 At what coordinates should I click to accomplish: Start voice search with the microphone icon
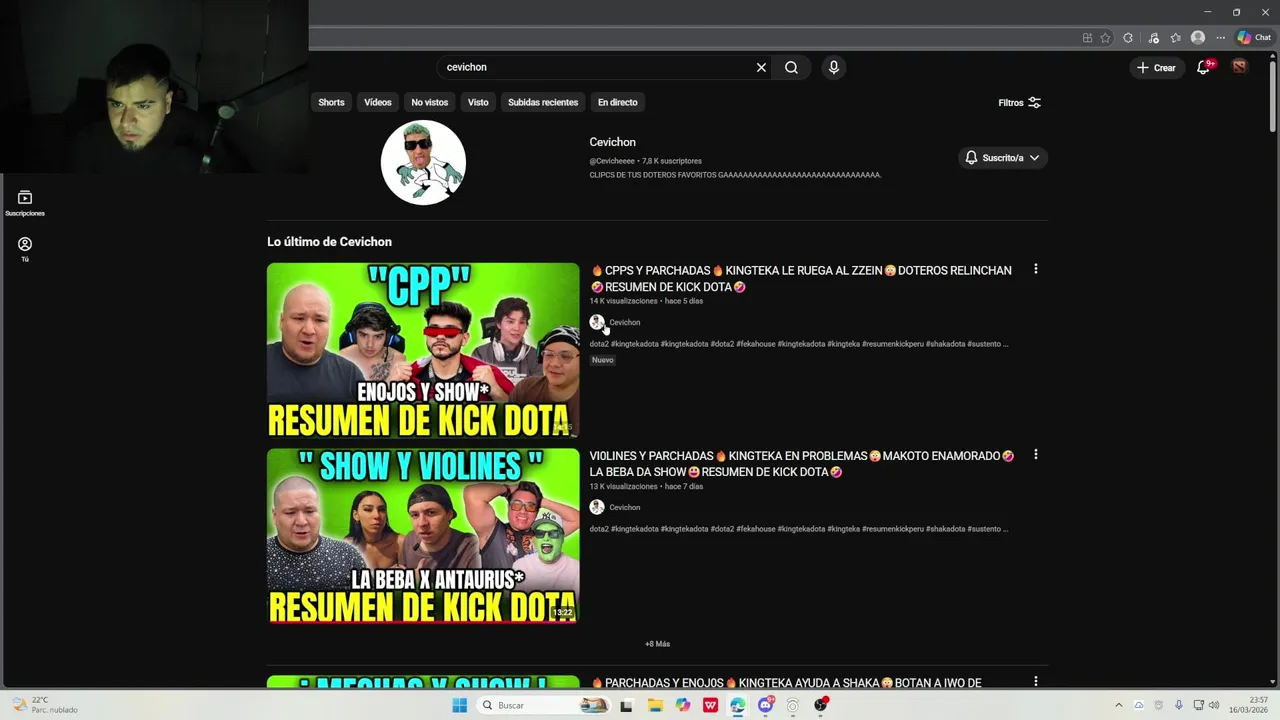point(833,67)
